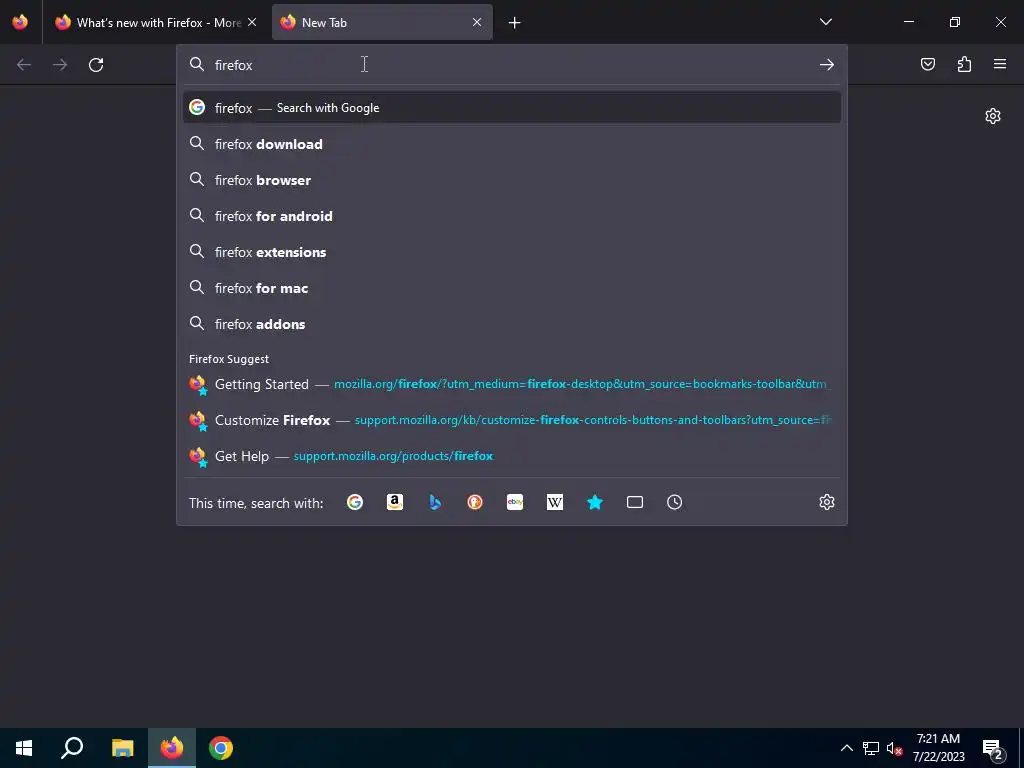Screen dimensions: 1024x768
Task: Select suggestion firefox addons
Action: (512, 324)
